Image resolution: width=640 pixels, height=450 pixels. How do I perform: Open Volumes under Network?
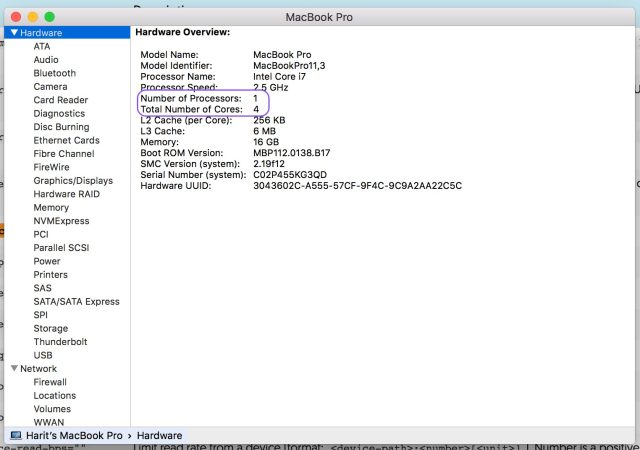52,409
